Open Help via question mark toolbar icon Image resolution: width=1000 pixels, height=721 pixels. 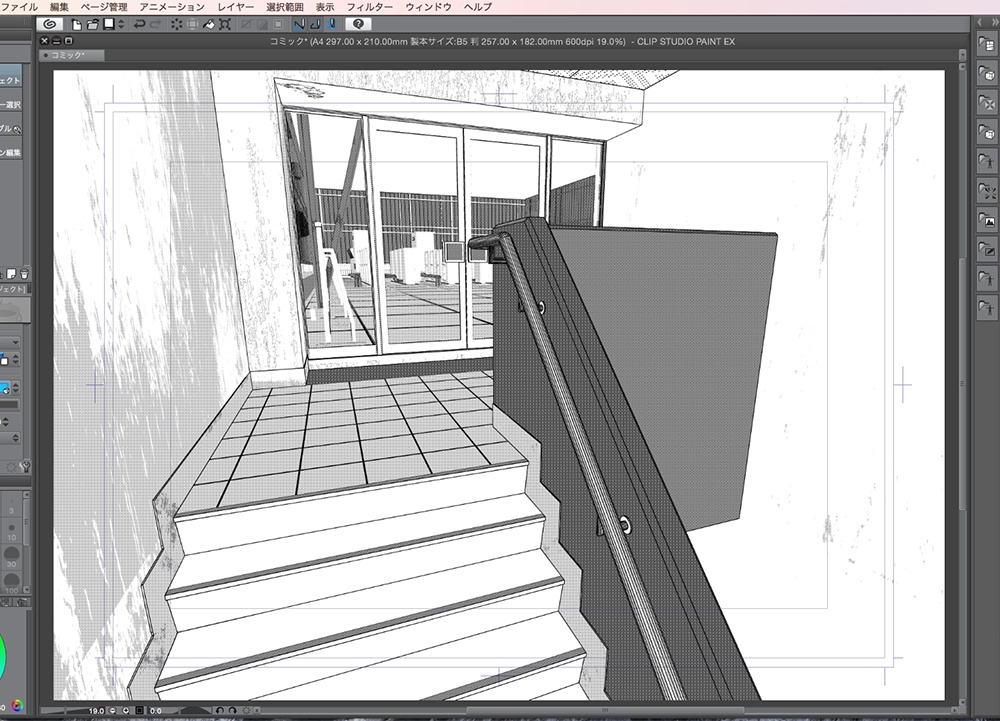coord(360,24)
